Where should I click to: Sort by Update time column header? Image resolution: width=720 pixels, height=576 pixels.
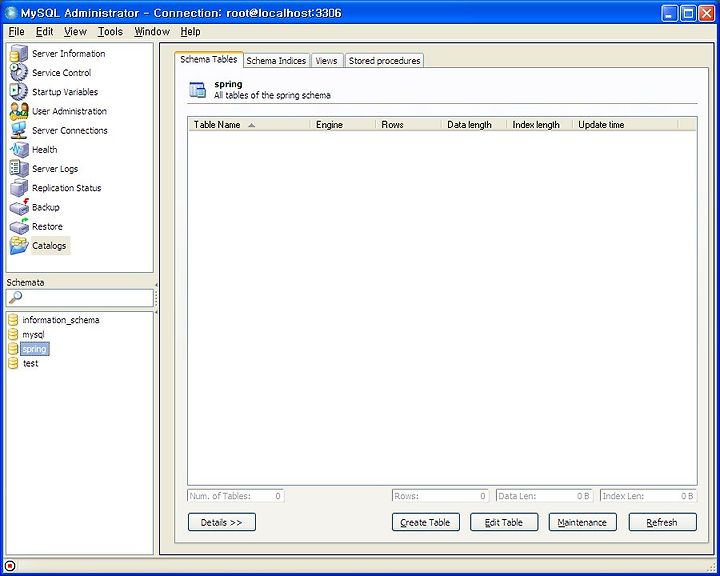coord(625,124)
